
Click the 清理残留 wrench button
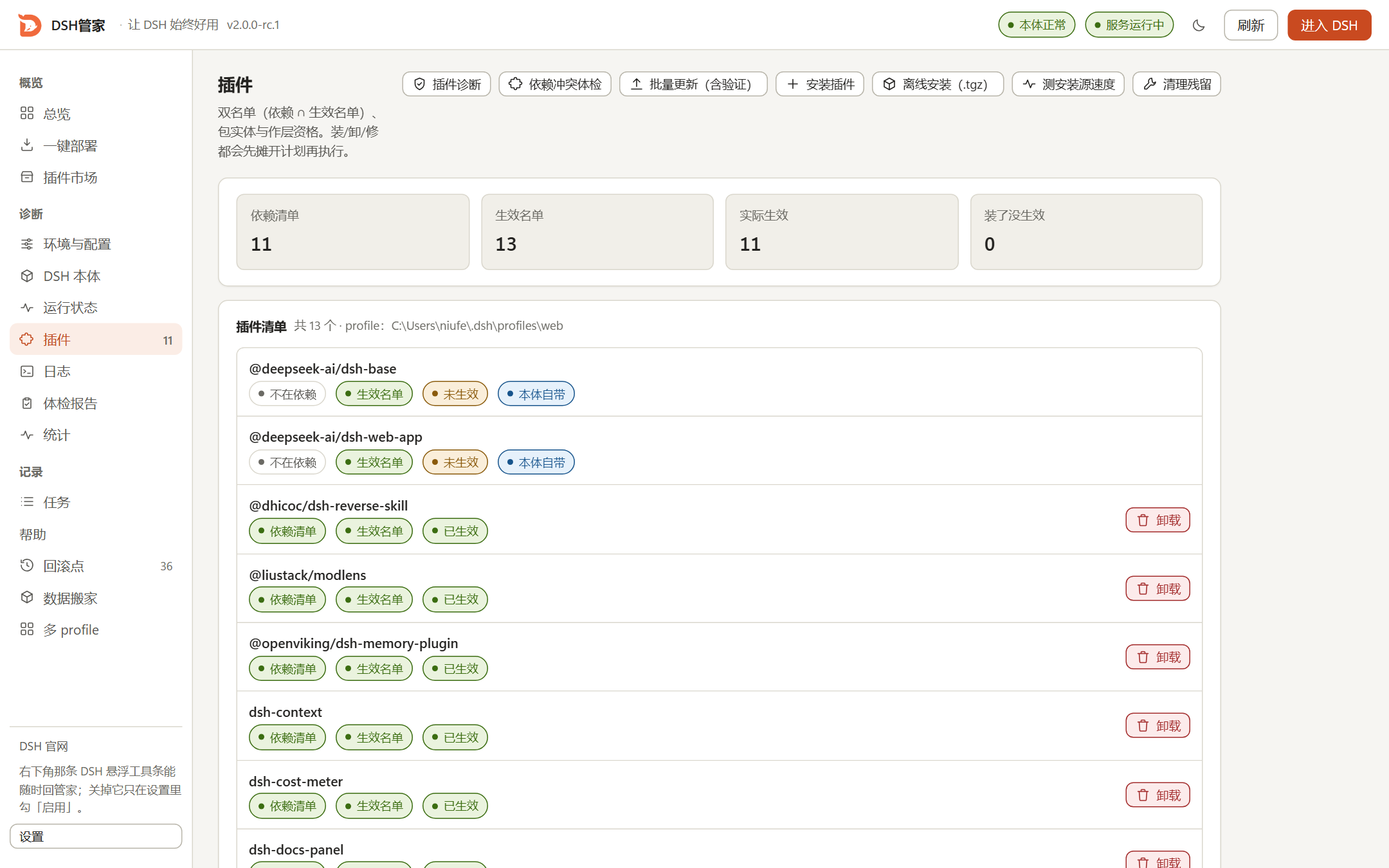tap(1177, 84)
